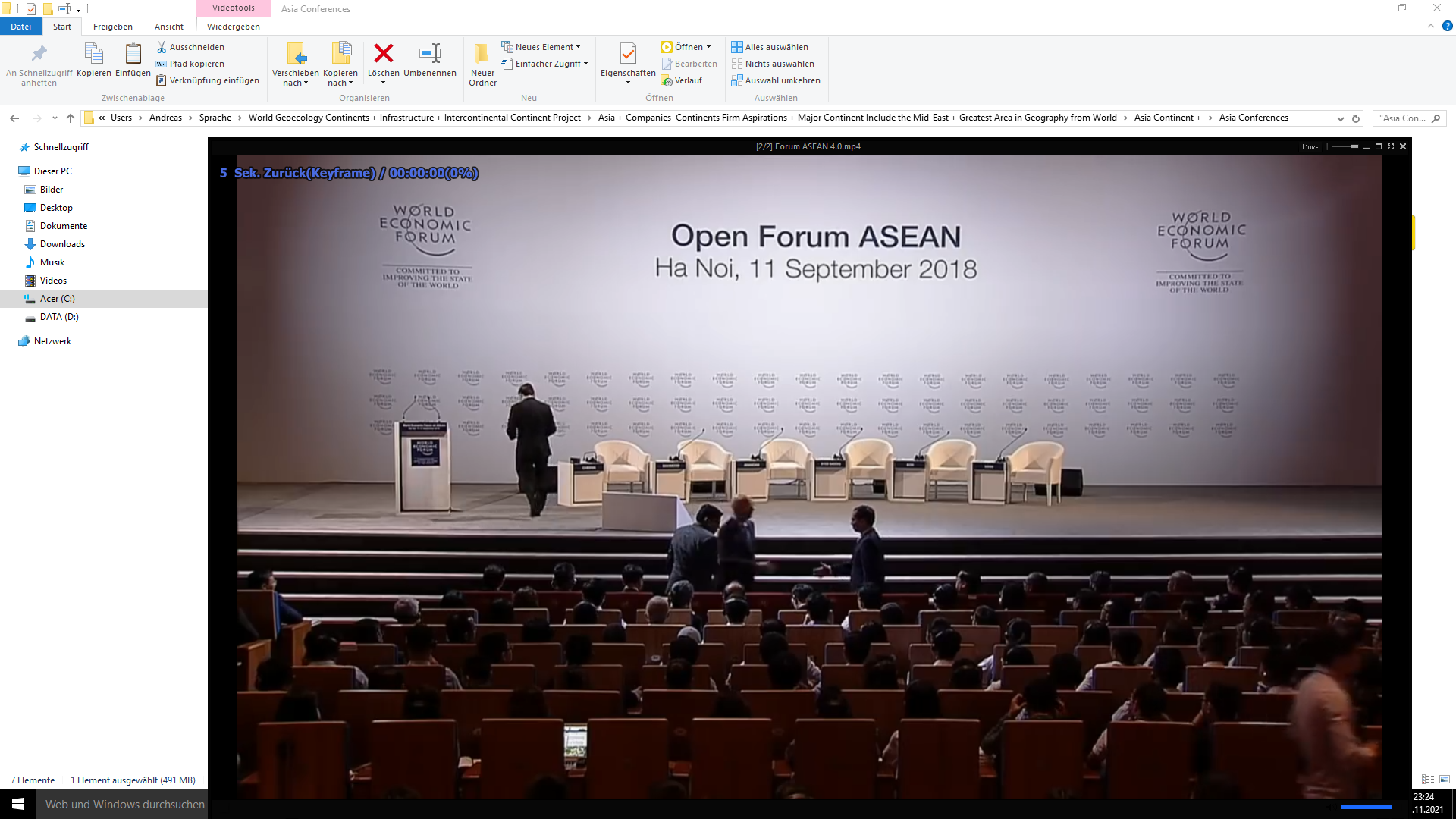Switch to the Start ribbon tab
The width and height of the screenshot is (1456, 819).
pos(62,27)
